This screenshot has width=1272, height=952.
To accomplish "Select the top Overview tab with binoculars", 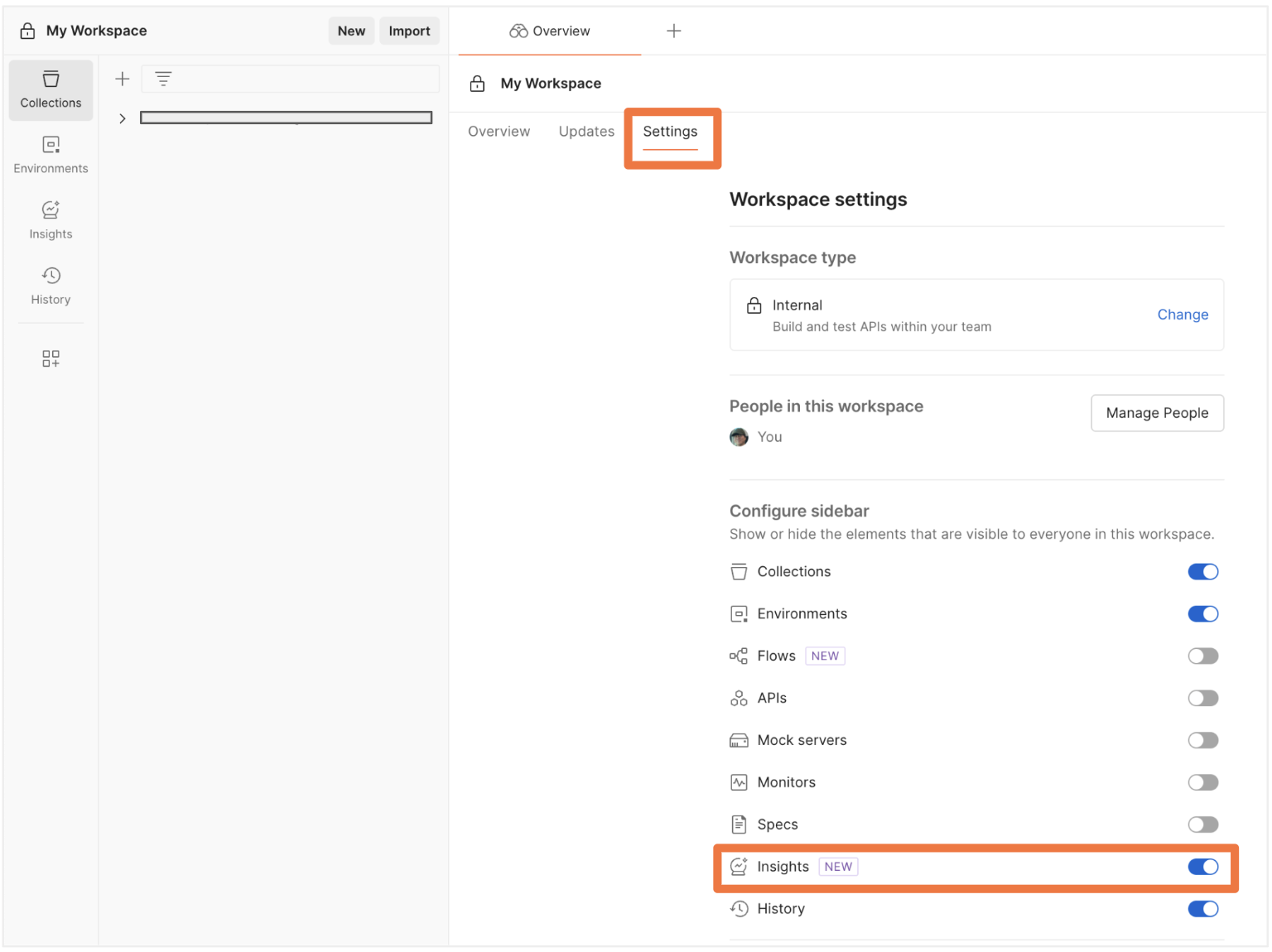I will pos(550,31).
